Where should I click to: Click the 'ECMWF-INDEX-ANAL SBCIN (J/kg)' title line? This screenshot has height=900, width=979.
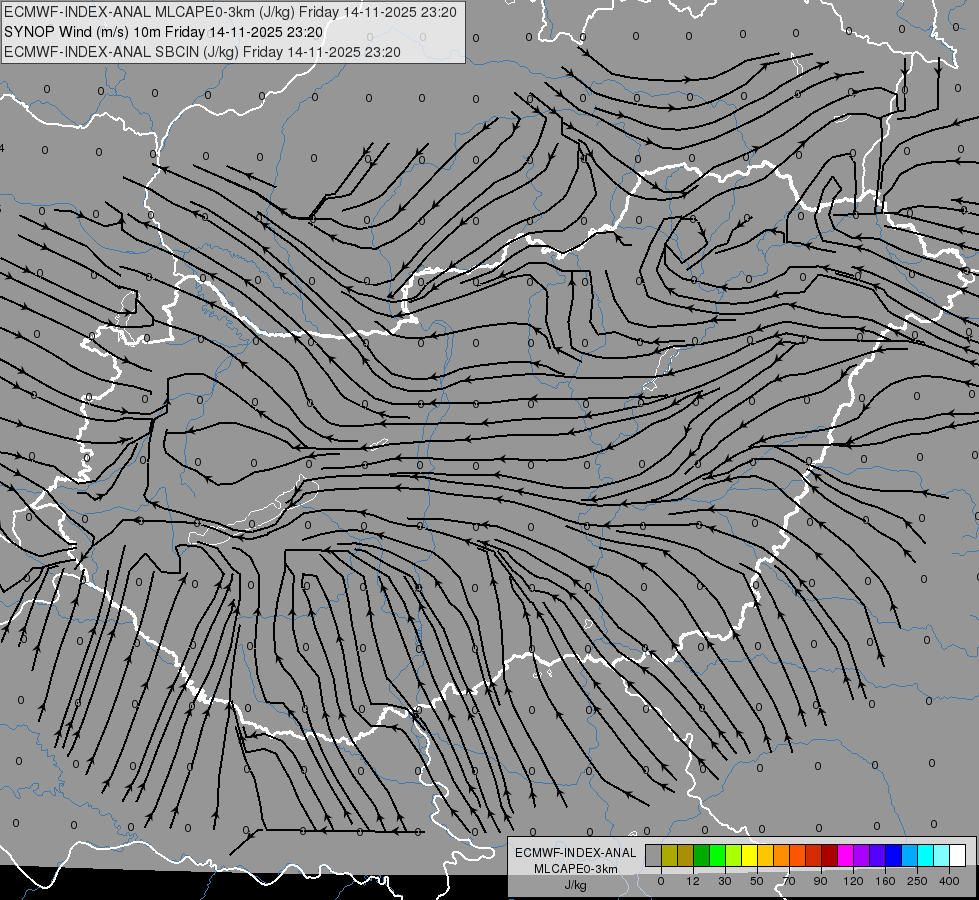(202, 52)
